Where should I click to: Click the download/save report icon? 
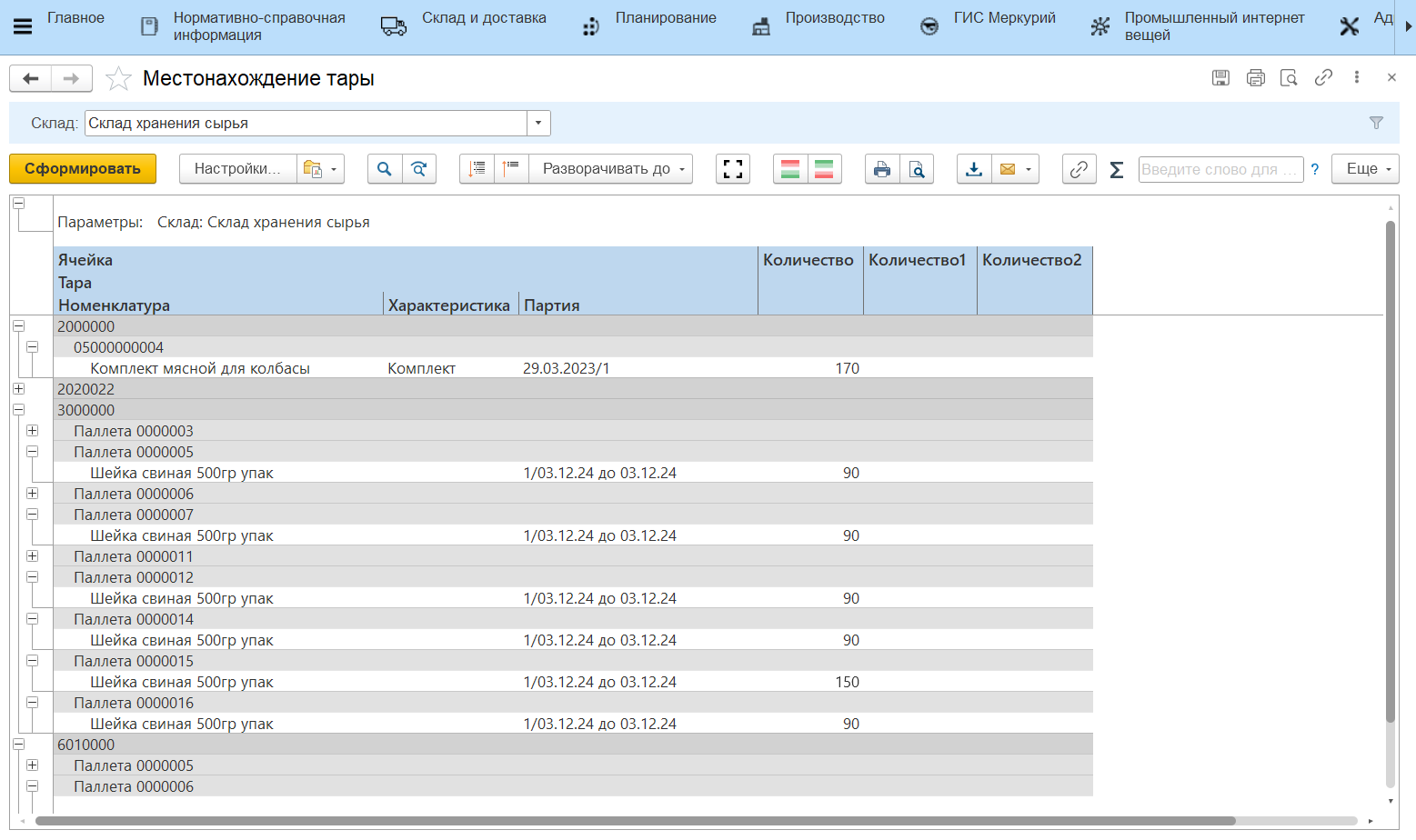coord(974,169)
